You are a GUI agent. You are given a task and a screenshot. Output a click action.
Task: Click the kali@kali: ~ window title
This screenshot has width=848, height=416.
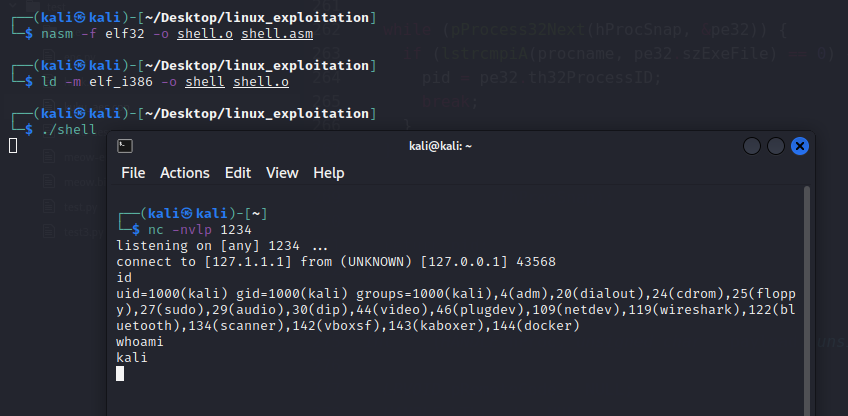440,146
